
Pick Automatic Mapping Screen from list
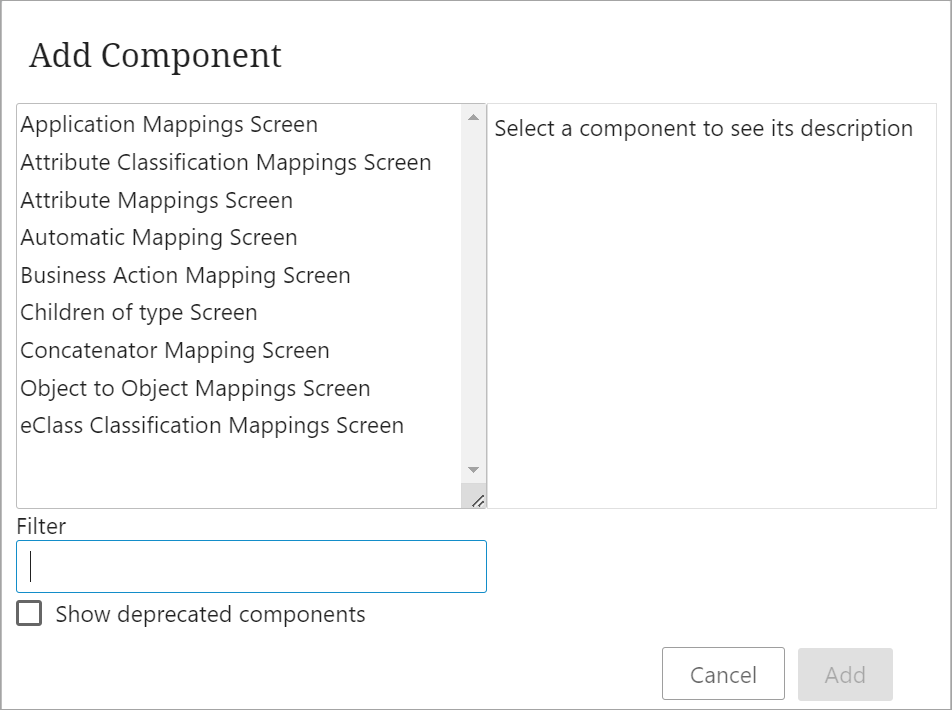click(x=159, y=238)
